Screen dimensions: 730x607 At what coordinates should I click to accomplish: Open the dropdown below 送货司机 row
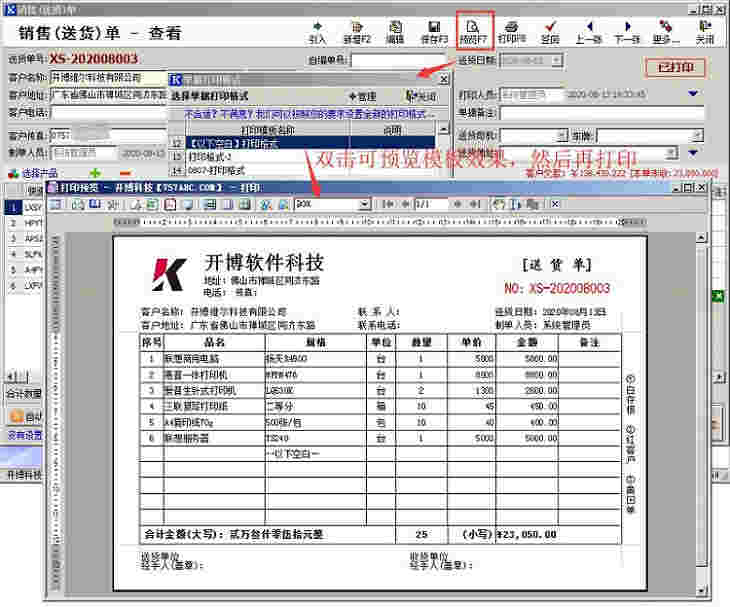(x=671, y=153)
